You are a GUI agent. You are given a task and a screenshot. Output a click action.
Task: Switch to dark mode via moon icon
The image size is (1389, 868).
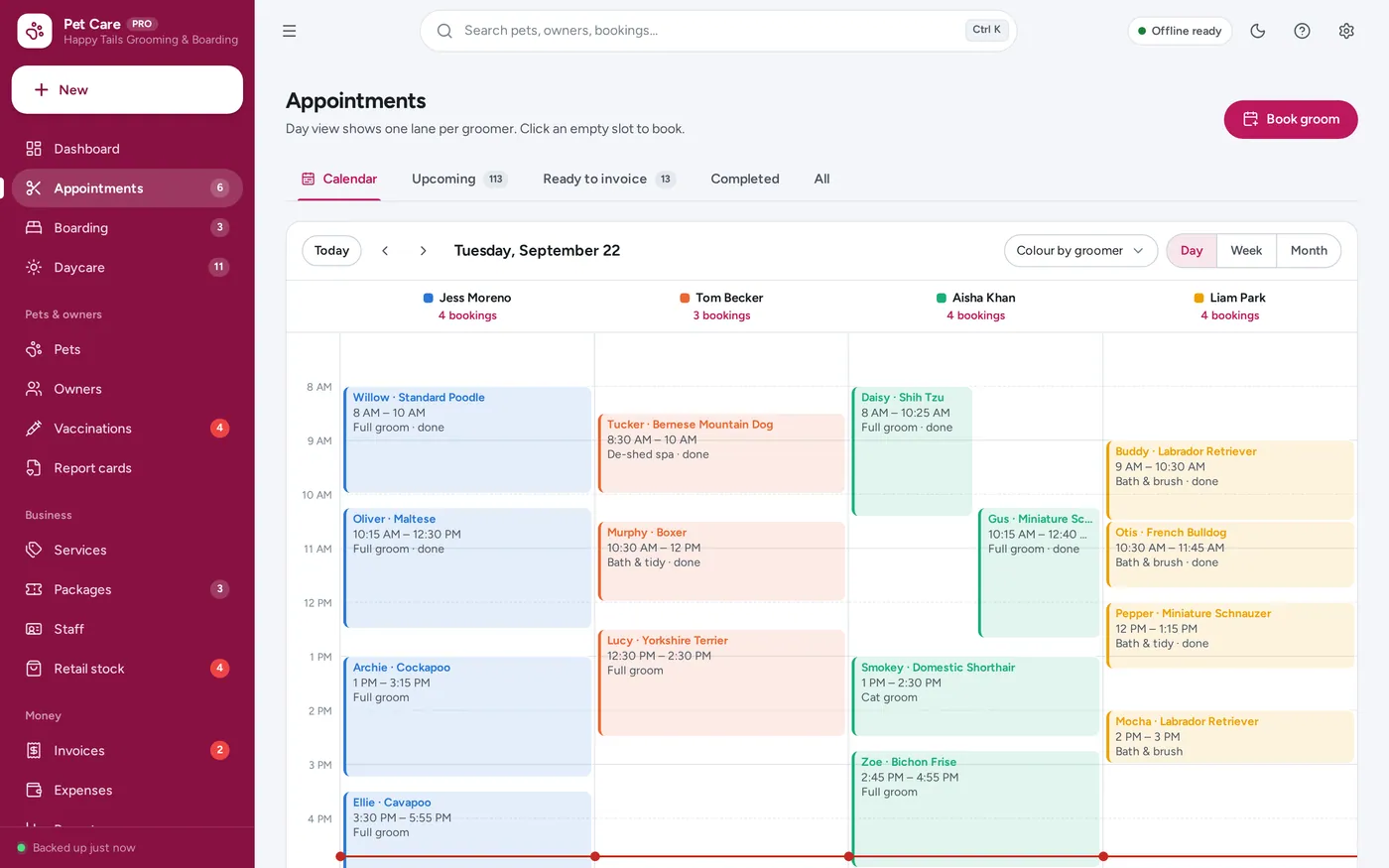click(x=1258, y=31)
